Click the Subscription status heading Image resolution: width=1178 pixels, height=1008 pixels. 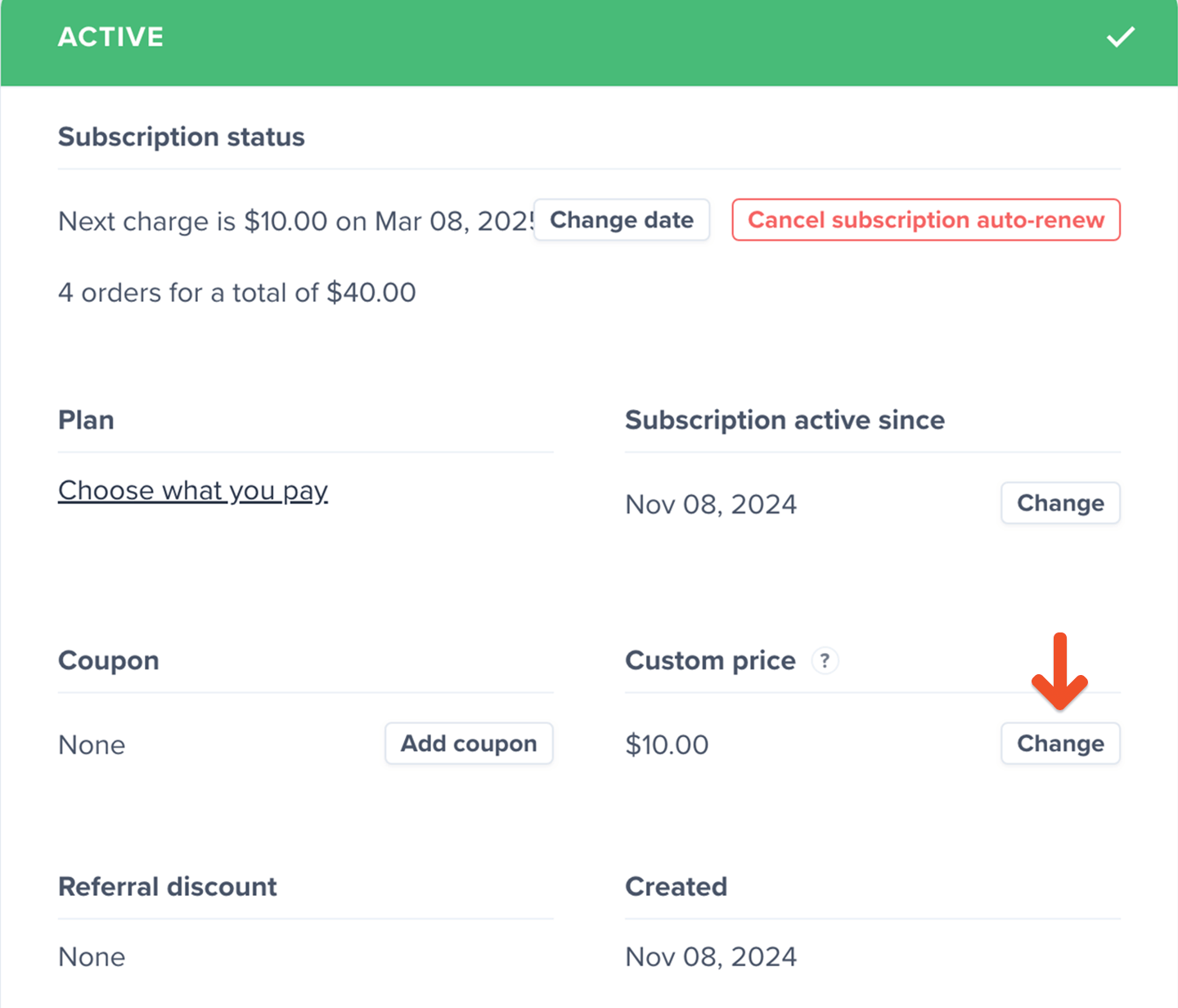181,137
